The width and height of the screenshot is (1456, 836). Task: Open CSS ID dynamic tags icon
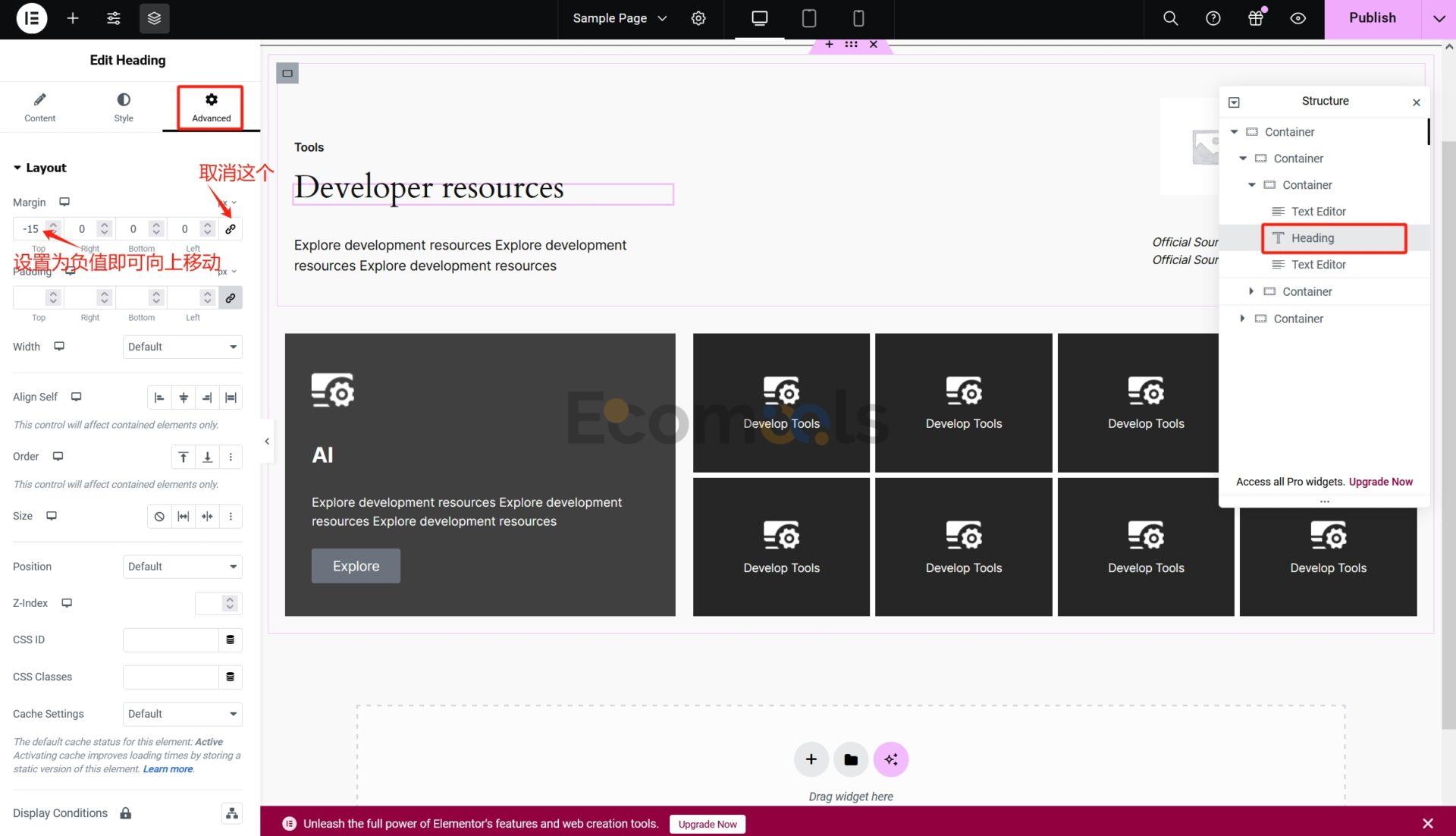pyautogui.click(x=231, y=640)
